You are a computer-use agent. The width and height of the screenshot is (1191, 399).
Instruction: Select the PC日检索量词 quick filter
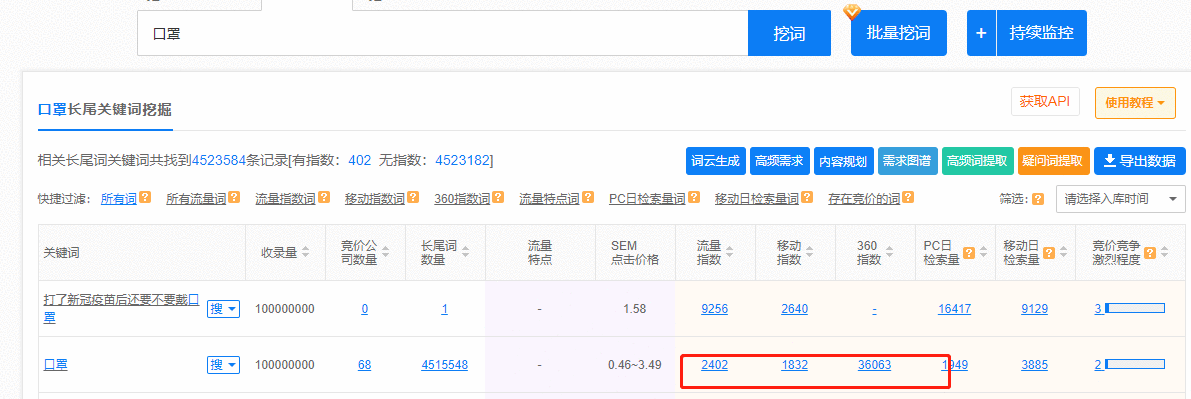(647, 199)
